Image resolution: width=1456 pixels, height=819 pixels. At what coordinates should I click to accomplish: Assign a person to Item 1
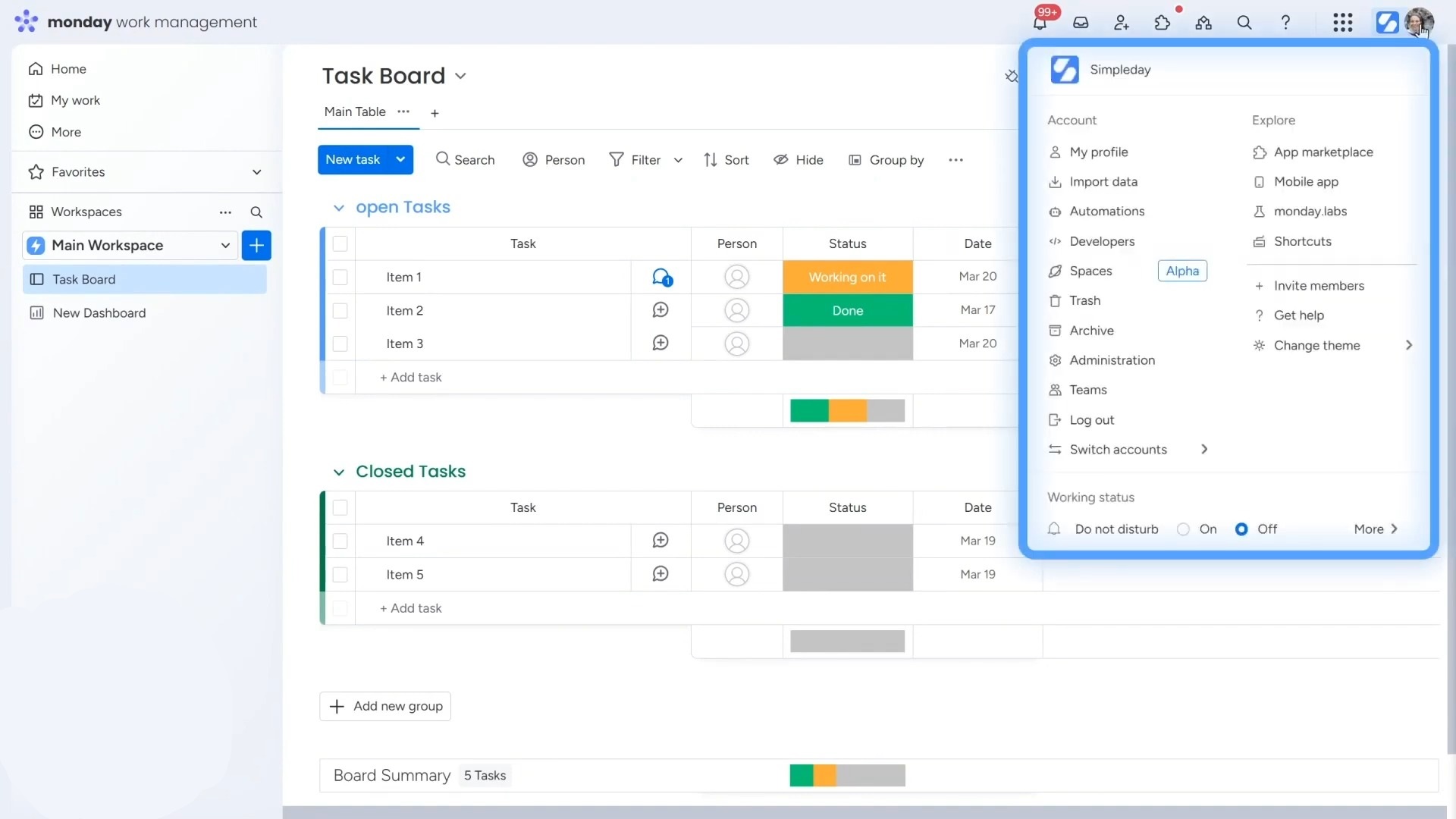click(x=737, y=277)
